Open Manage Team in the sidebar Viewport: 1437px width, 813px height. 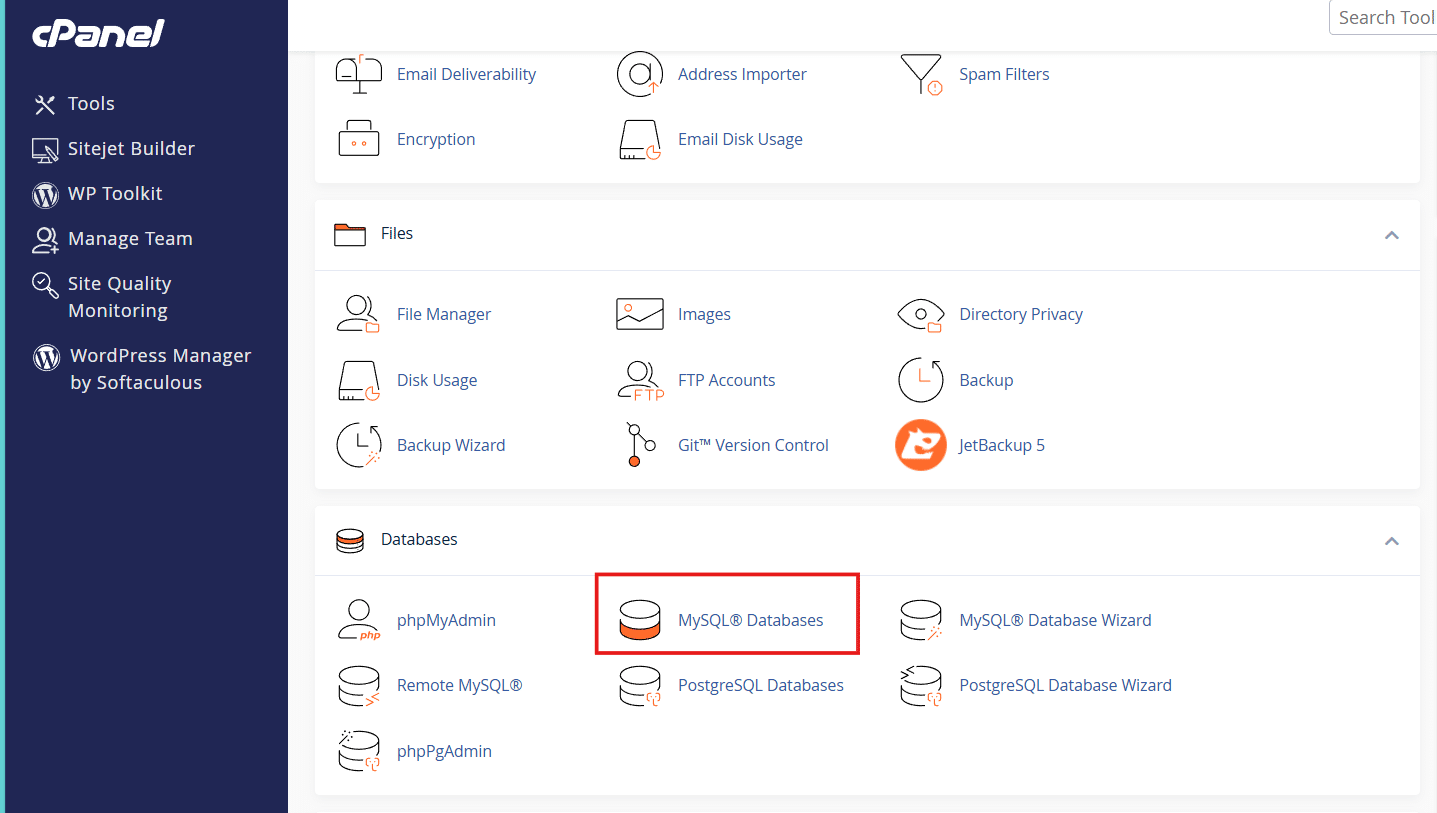(112, 239)
